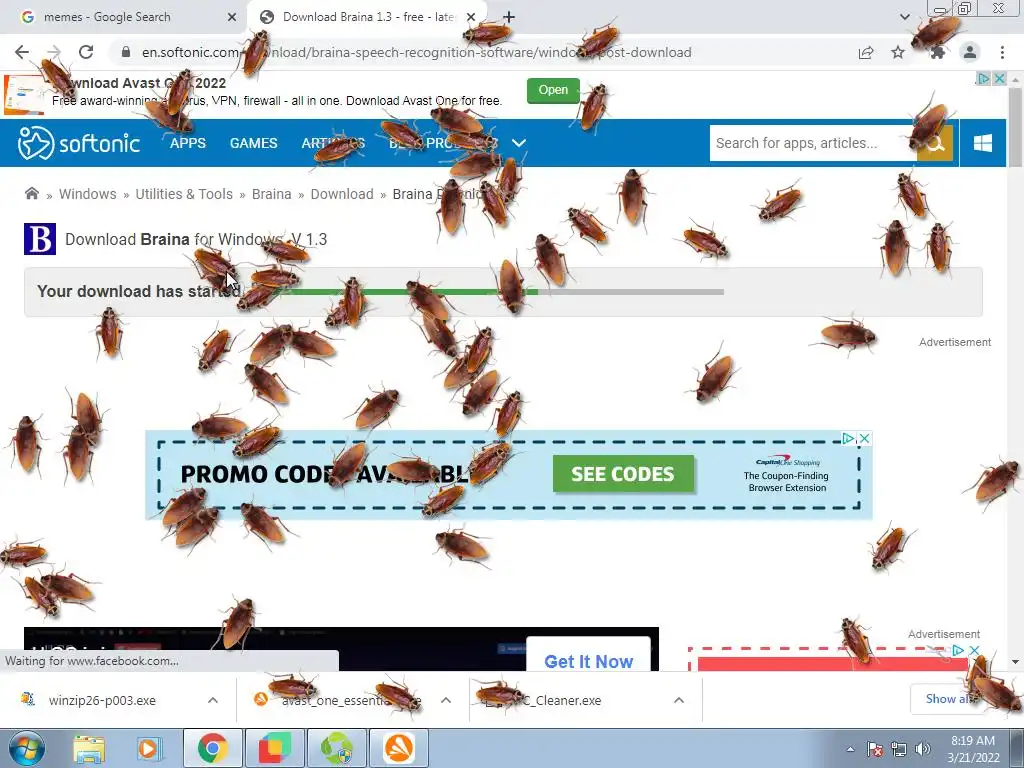This screenshot has width=1024, height=768.
Task: Close the red advertisement at bottom right
Action: [x=974, y=650]
